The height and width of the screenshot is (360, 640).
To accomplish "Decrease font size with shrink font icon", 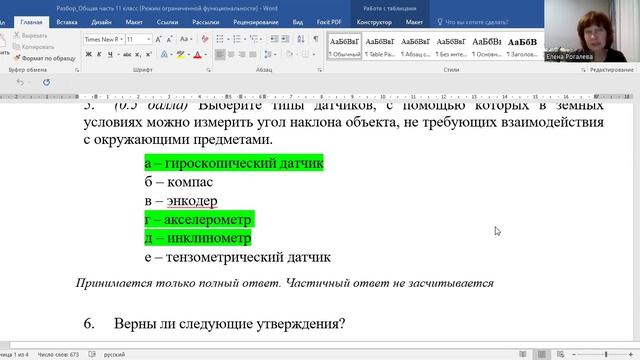I will coord(169,39).
